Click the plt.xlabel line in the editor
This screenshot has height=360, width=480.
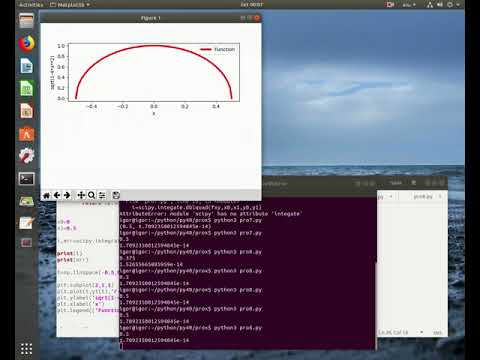[x=80, y=304]
